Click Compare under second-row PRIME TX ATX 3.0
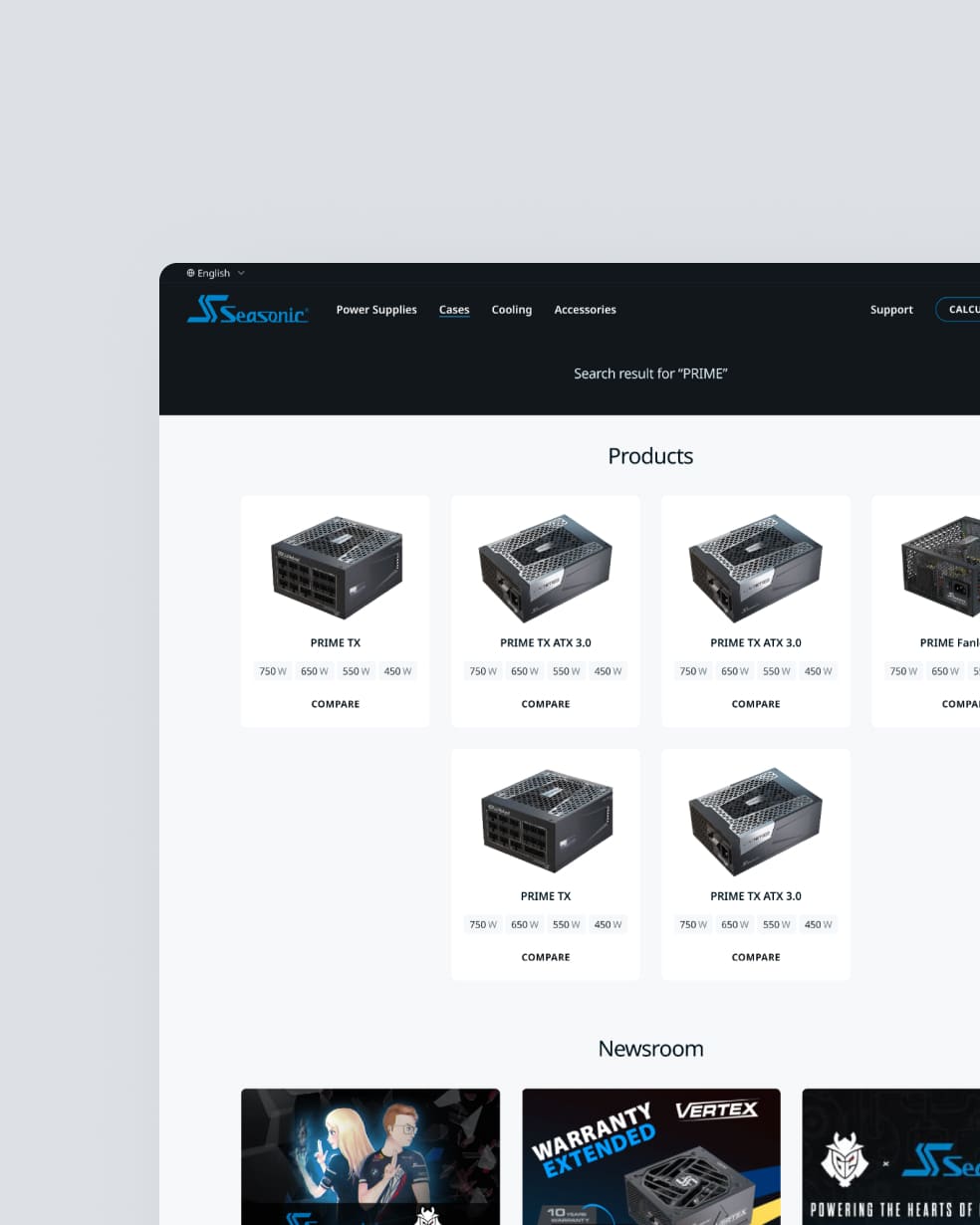Image resolution: width=980 pixels, height=1225 pixels. [756, 957]
